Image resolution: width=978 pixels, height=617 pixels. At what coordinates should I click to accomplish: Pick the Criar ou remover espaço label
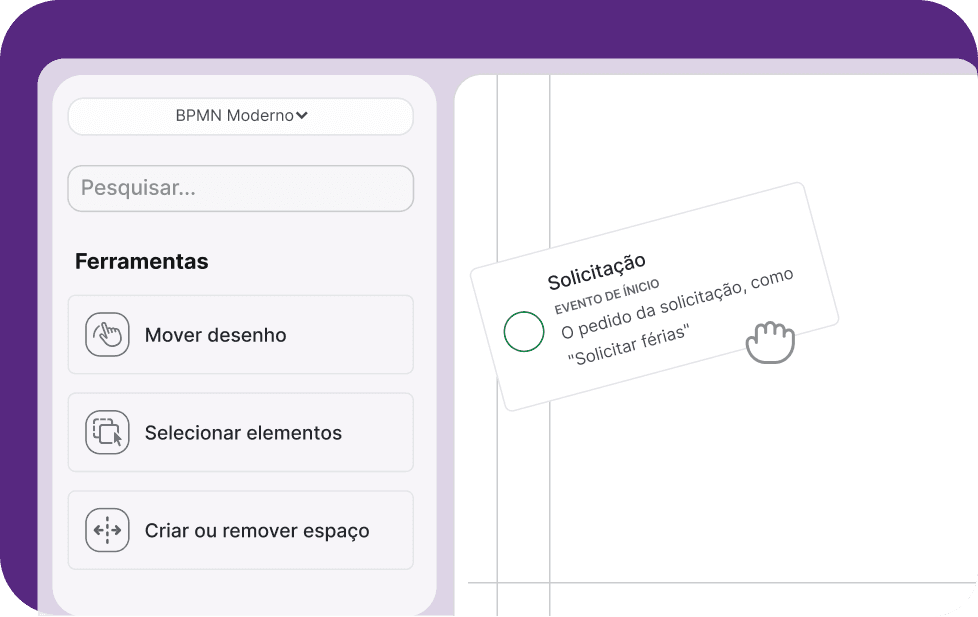[257, 531]
